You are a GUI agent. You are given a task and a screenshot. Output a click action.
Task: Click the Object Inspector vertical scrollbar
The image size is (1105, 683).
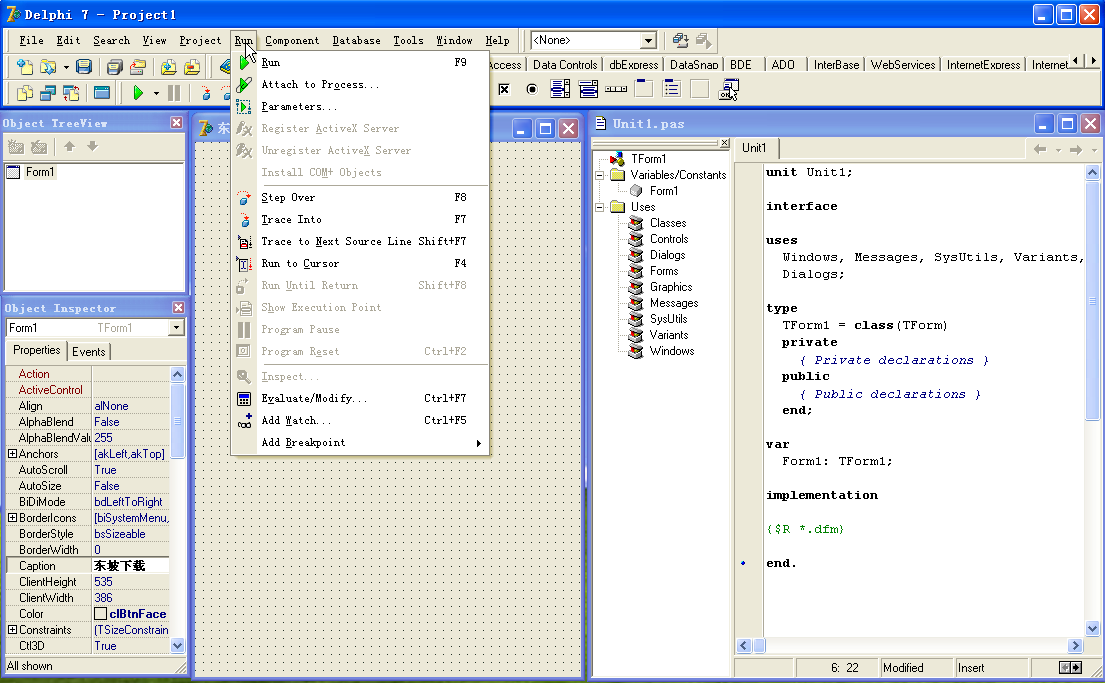coord(177,509)
